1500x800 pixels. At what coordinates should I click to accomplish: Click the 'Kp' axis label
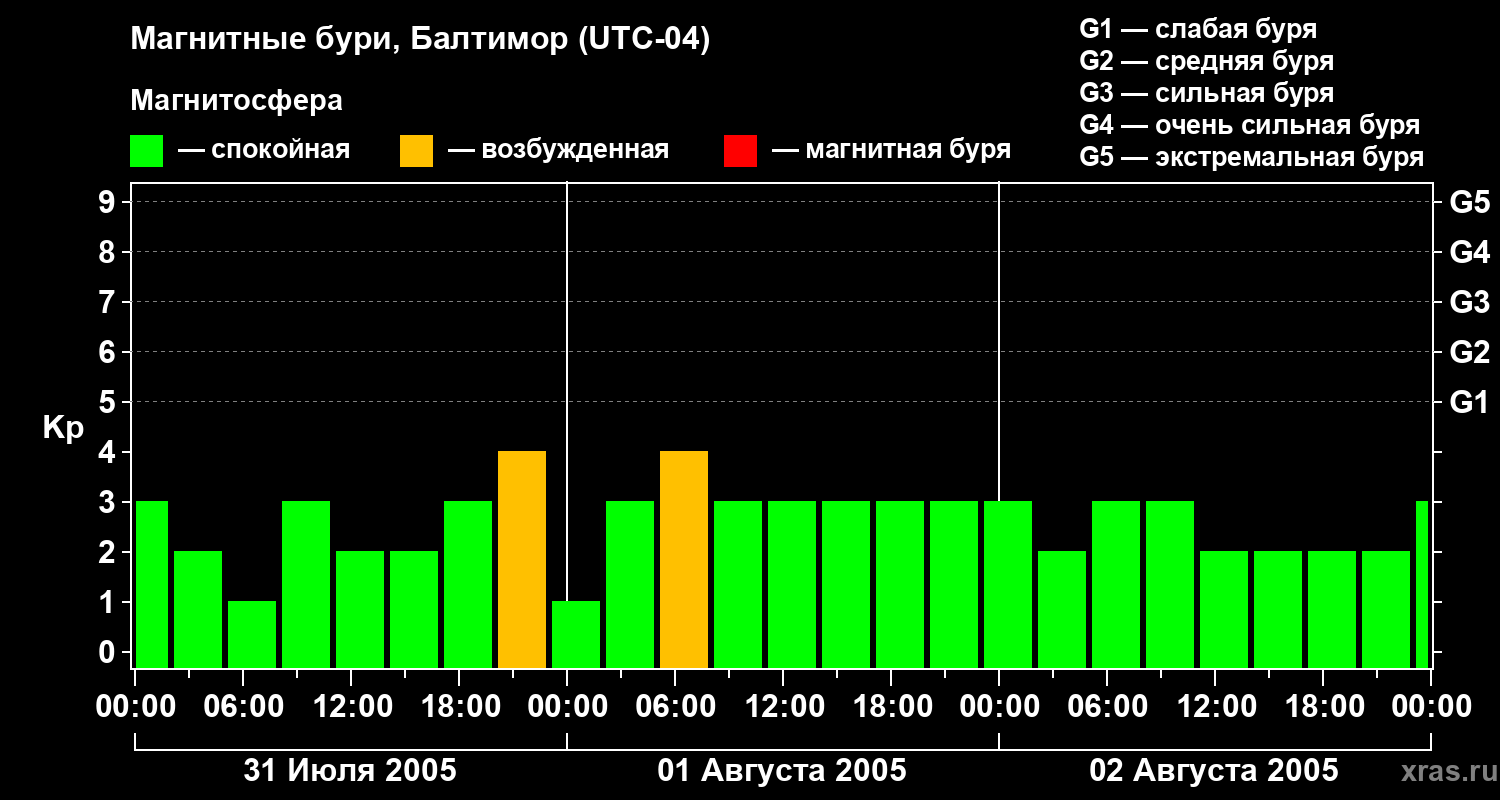pyautogui.click(x=63, y=428)
